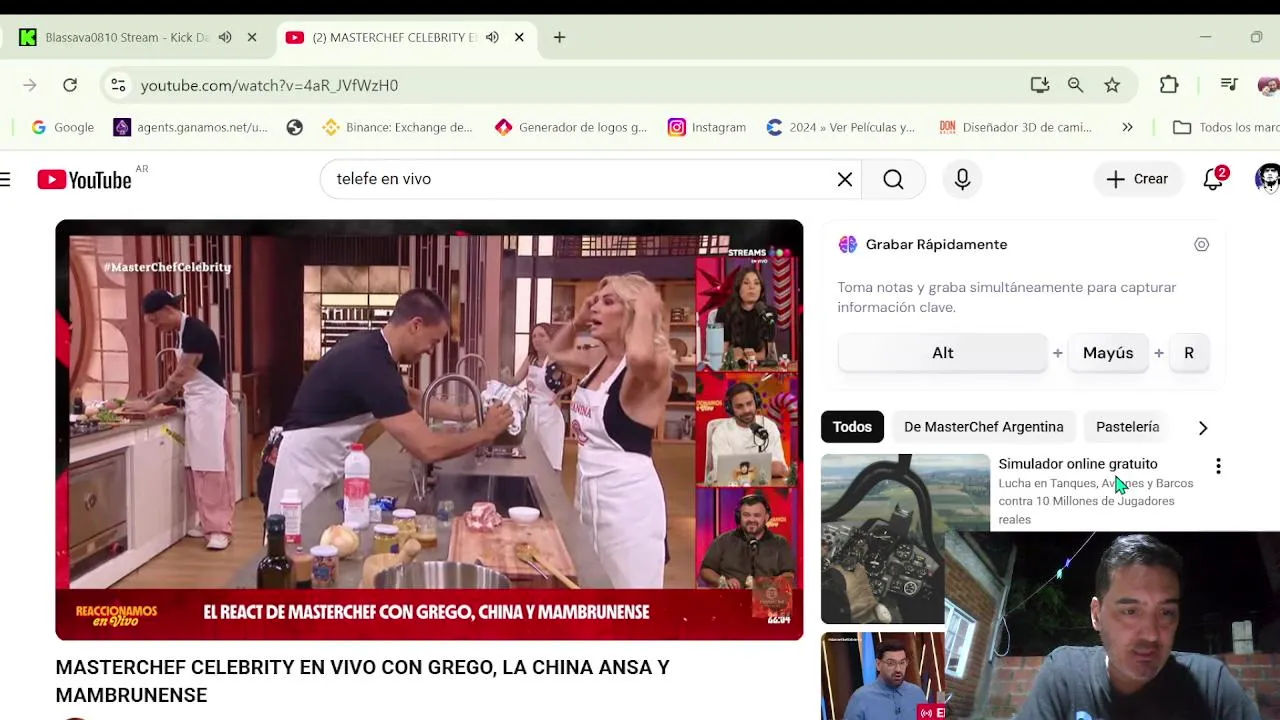
Task: Install app icon in address bar
Action: (1040, 85)
